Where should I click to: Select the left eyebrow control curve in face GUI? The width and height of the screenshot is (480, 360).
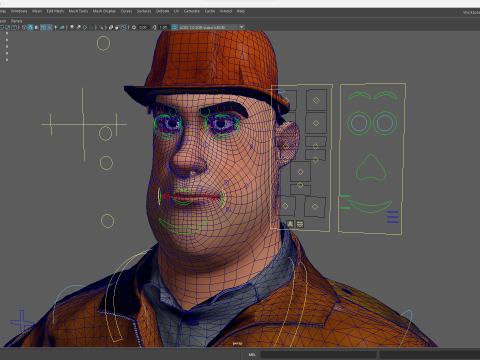[360, 96]
